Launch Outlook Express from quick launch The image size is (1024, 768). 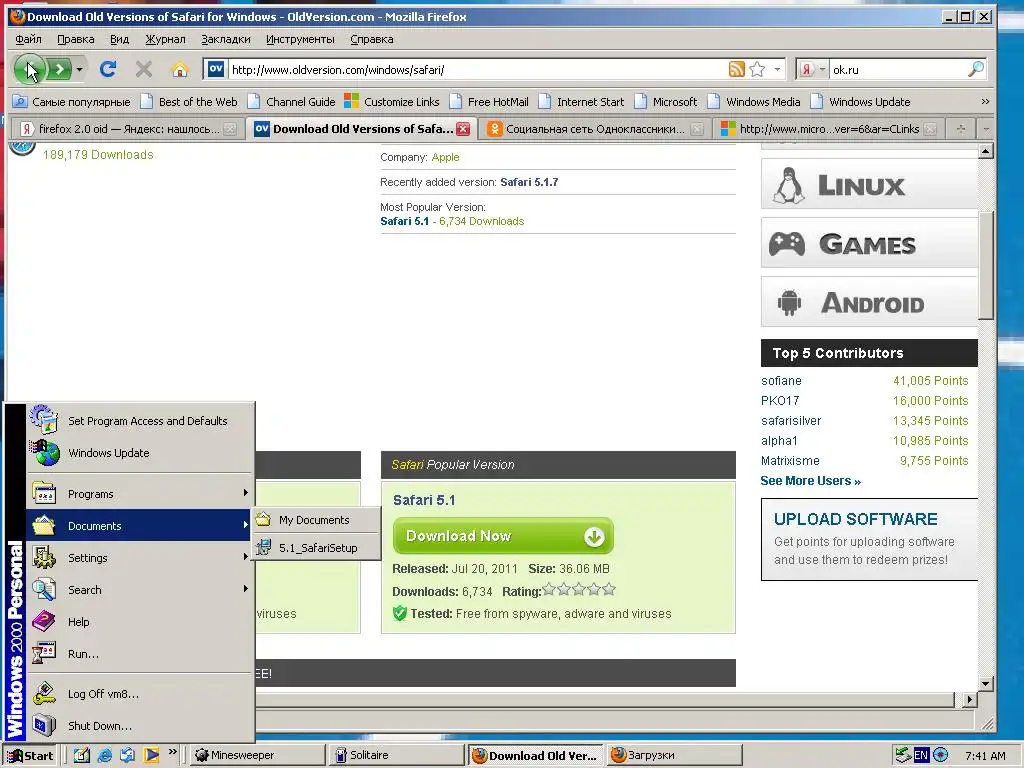[x=127, y=755]
